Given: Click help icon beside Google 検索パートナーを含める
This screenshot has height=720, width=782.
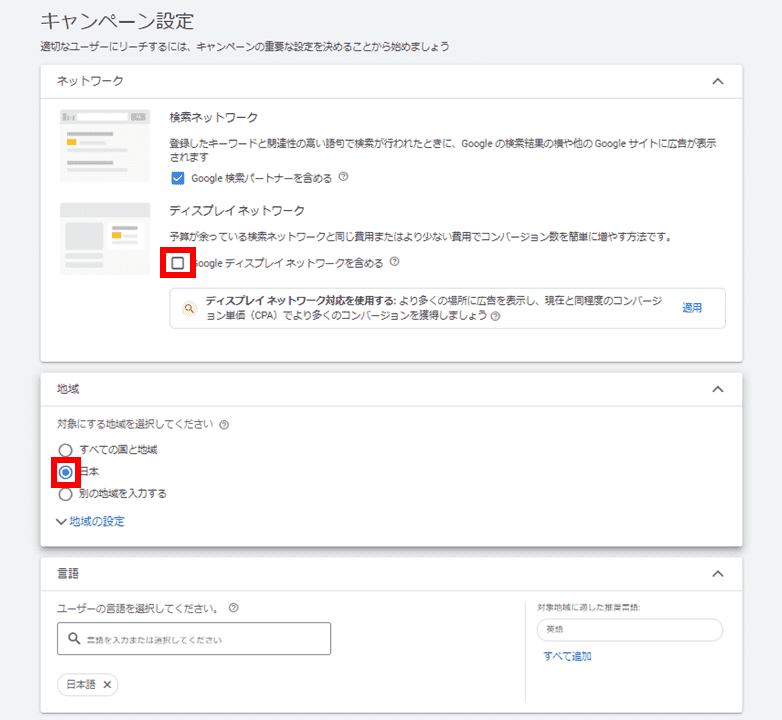Looking at the screenshot, I should point(343,178).
